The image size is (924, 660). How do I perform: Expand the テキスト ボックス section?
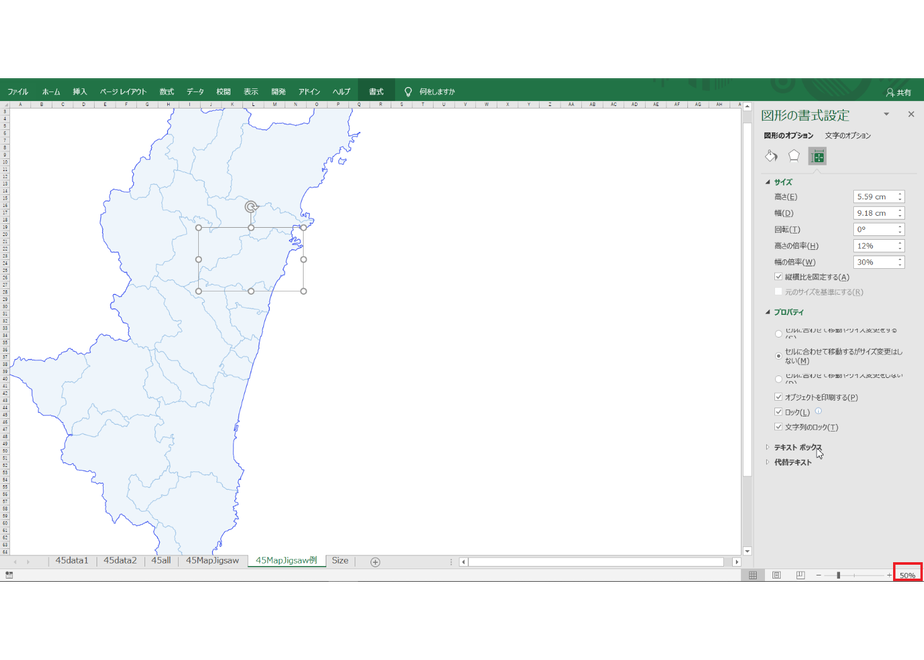(x=768, y=447)
